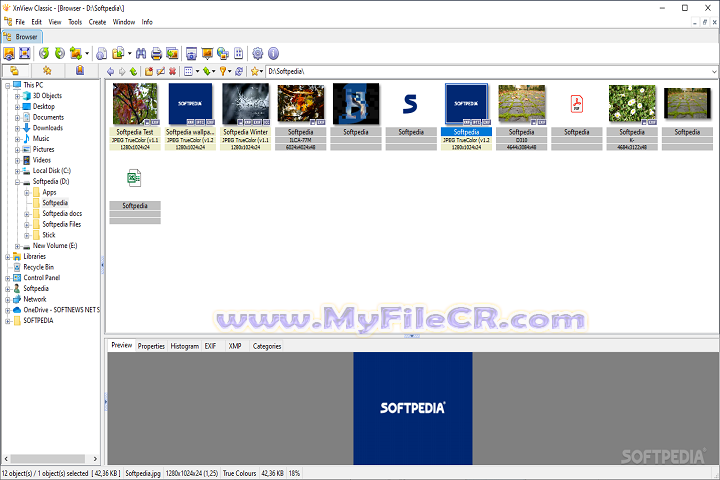Open the image viewer toolbar icon
720x480 pixels.
9,53
